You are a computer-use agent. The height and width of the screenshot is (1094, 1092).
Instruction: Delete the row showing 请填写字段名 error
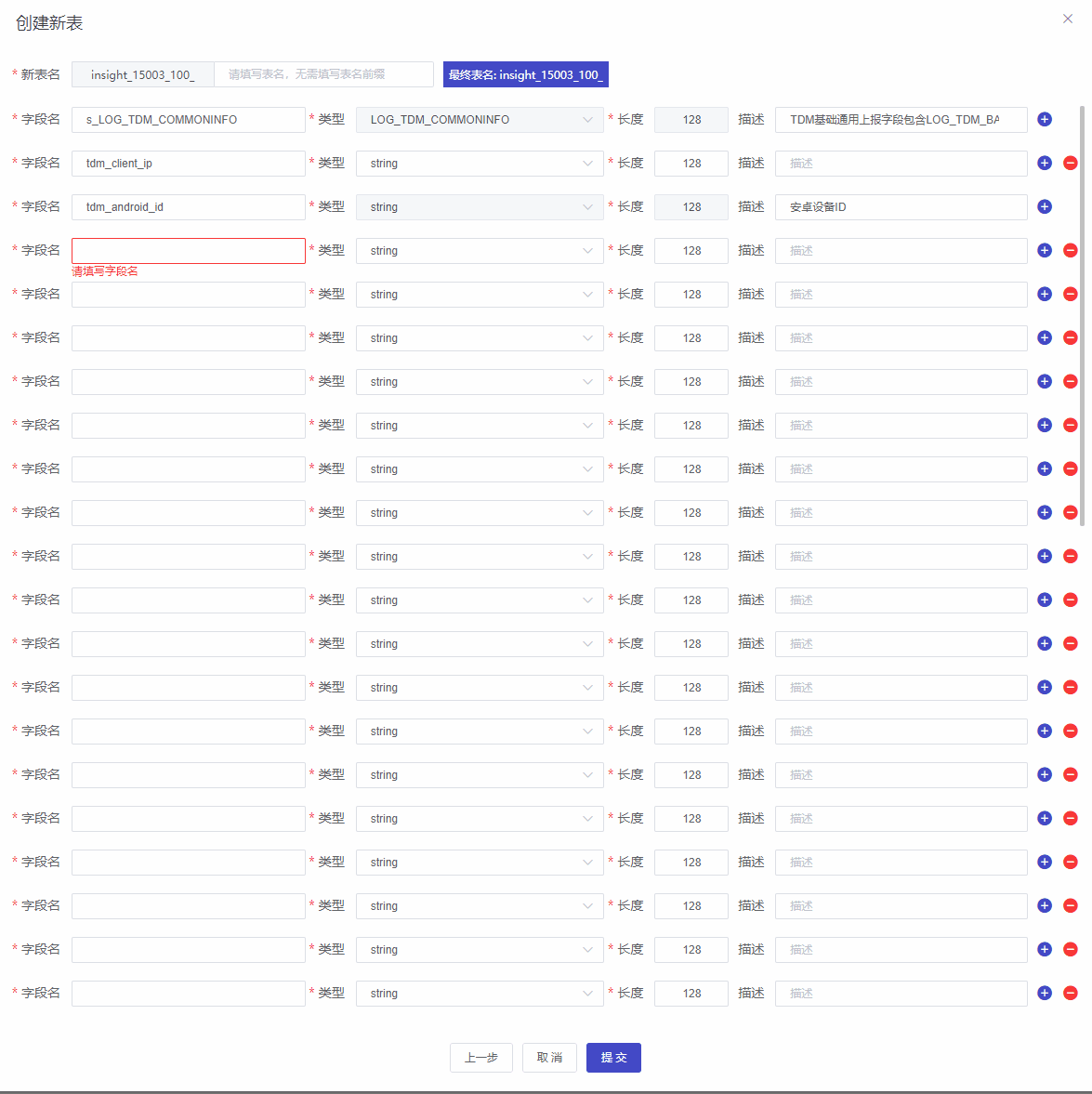(1070, 251)
